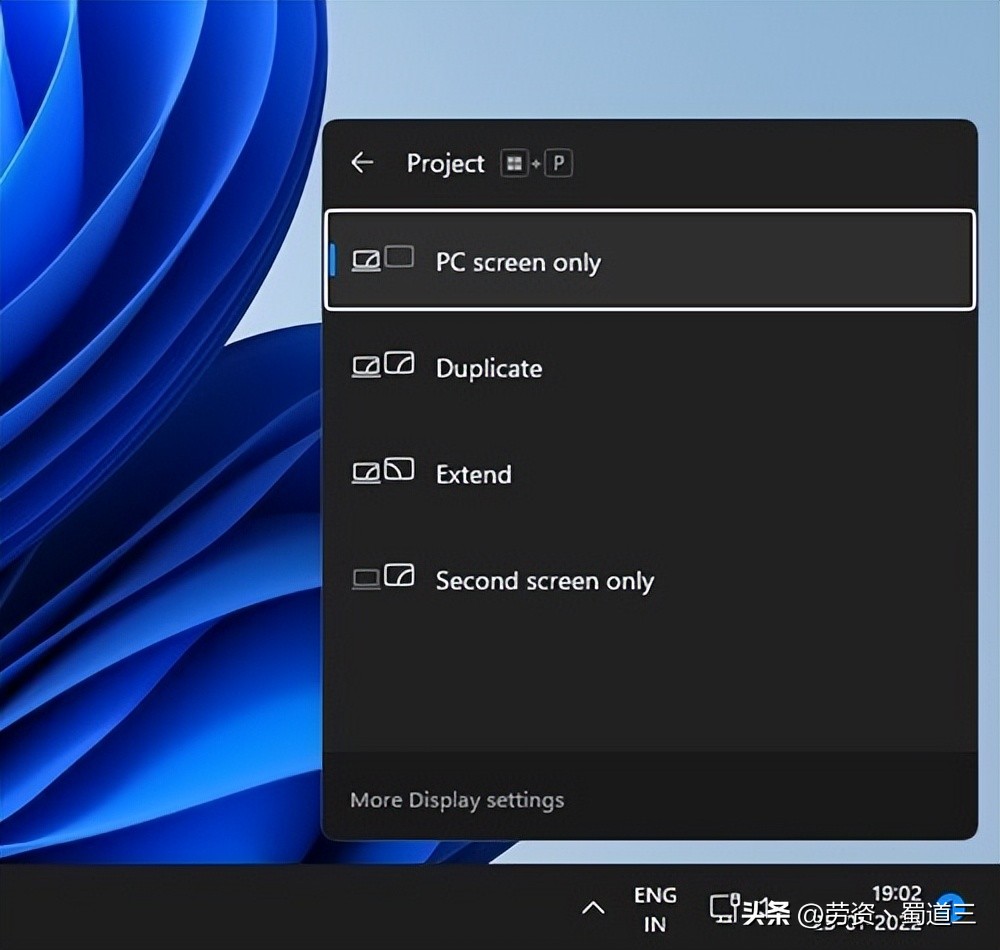Click the Windows key badge in the shortcut hint
The height and width of the screenshot is (950, 1000).
[x=517, y=163]
